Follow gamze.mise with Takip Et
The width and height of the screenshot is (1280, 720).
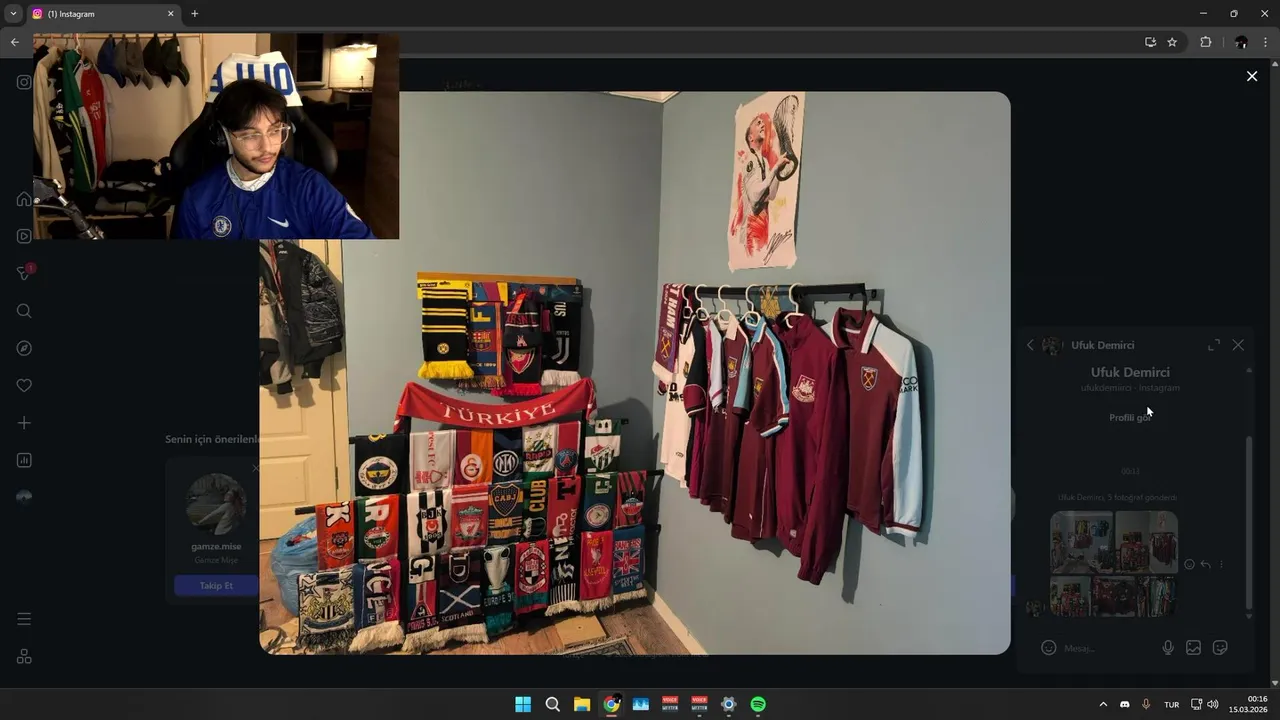click(x=216, y=585)
